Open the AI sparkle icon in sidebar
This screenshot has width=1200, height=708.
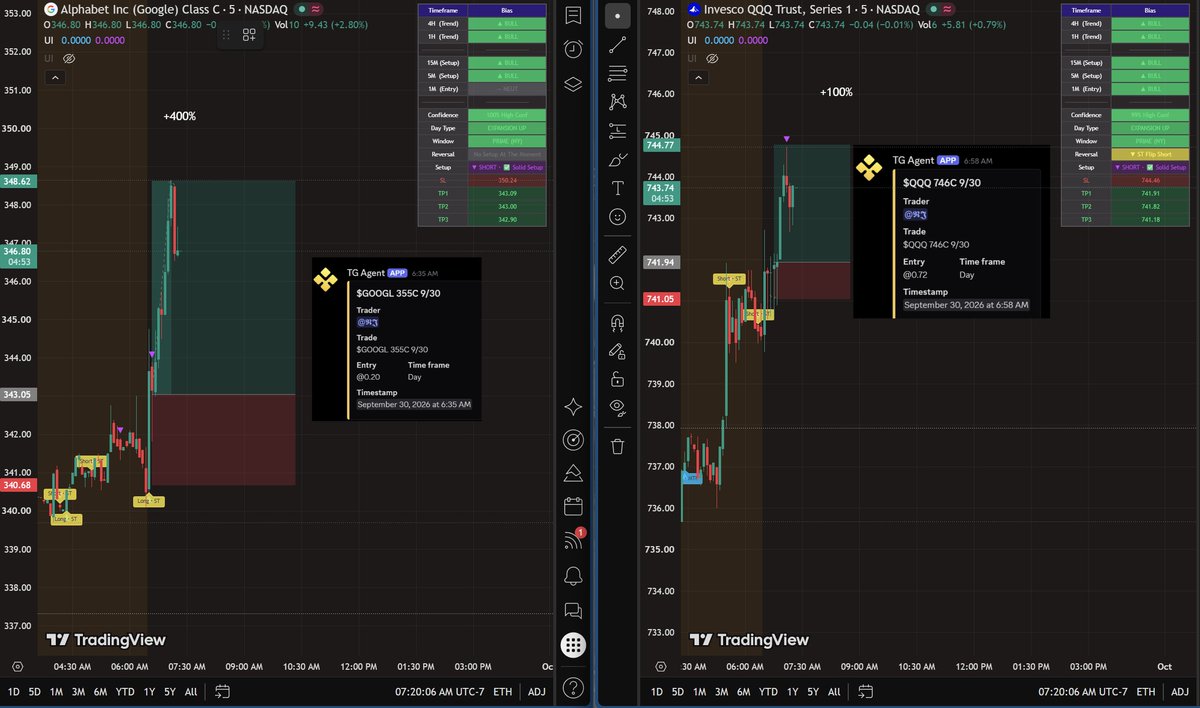573,406
